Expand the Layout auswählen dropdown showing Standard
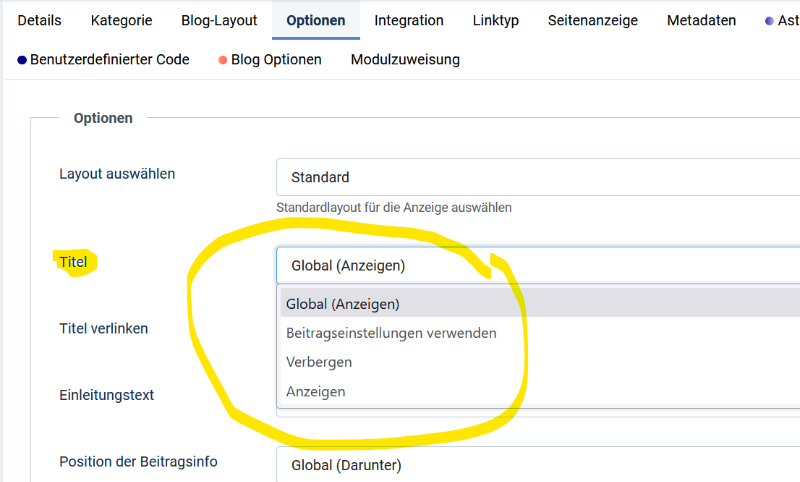Viewport: 800px width, 482px height. tap(538, 177)
